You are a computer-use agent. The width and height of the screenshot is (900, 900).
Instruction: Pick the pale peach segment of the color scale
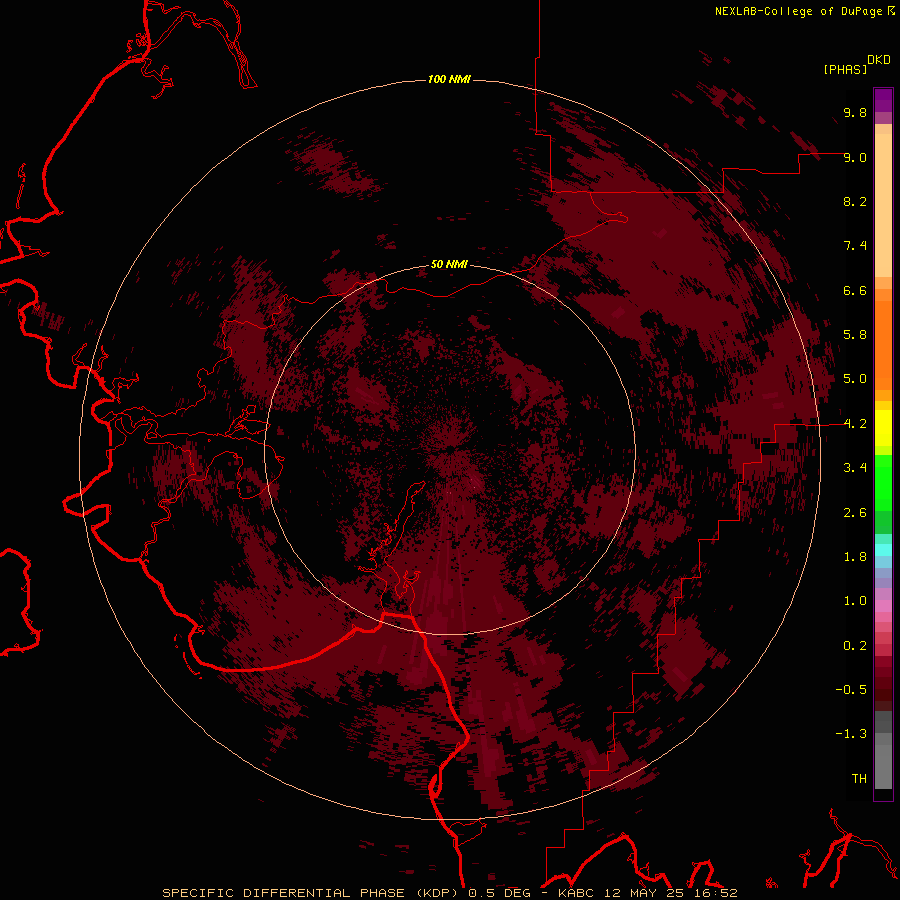883,205
